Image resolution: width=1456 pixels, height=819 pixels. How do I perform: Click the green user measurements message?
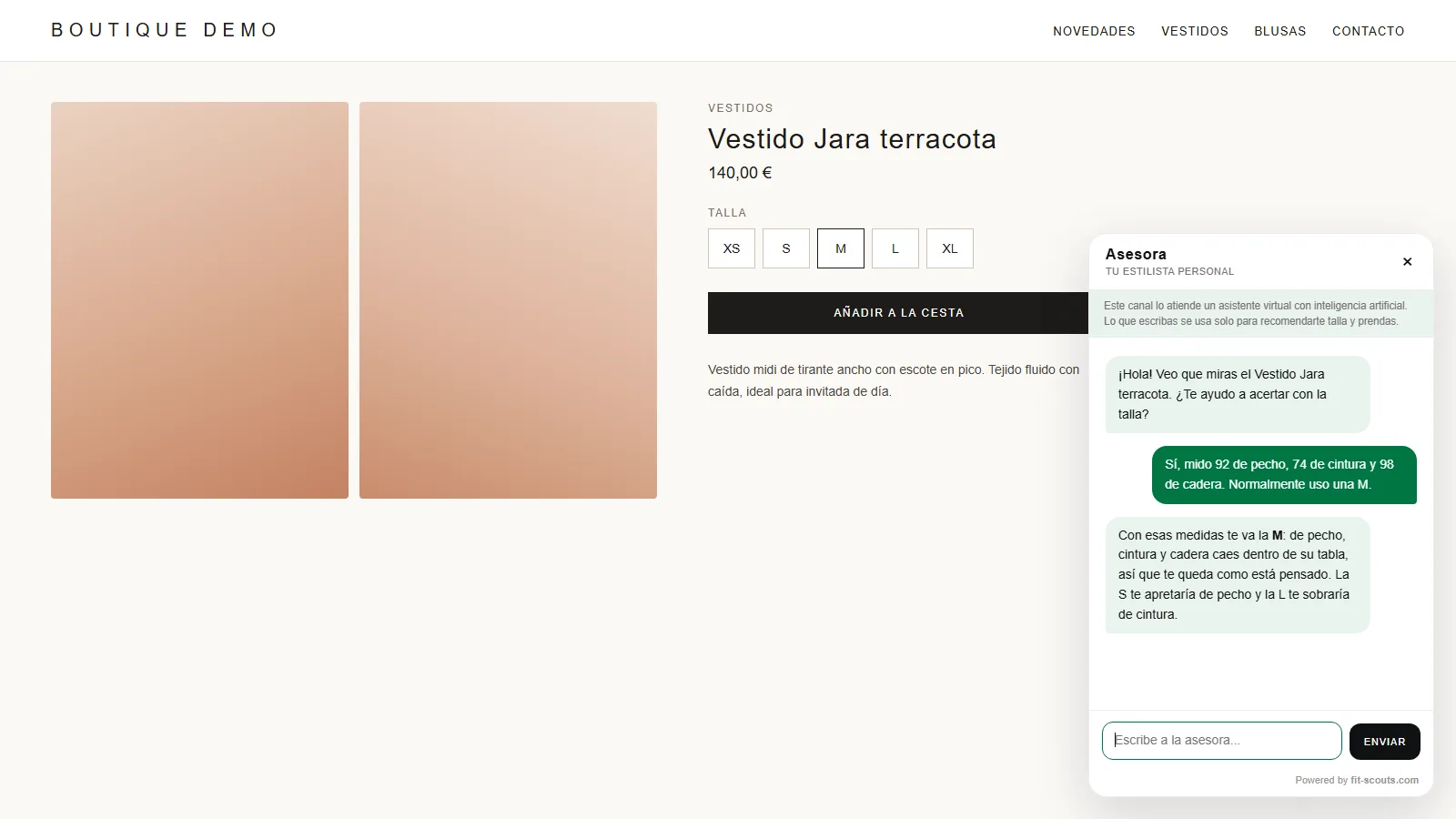pos(1284,475)
